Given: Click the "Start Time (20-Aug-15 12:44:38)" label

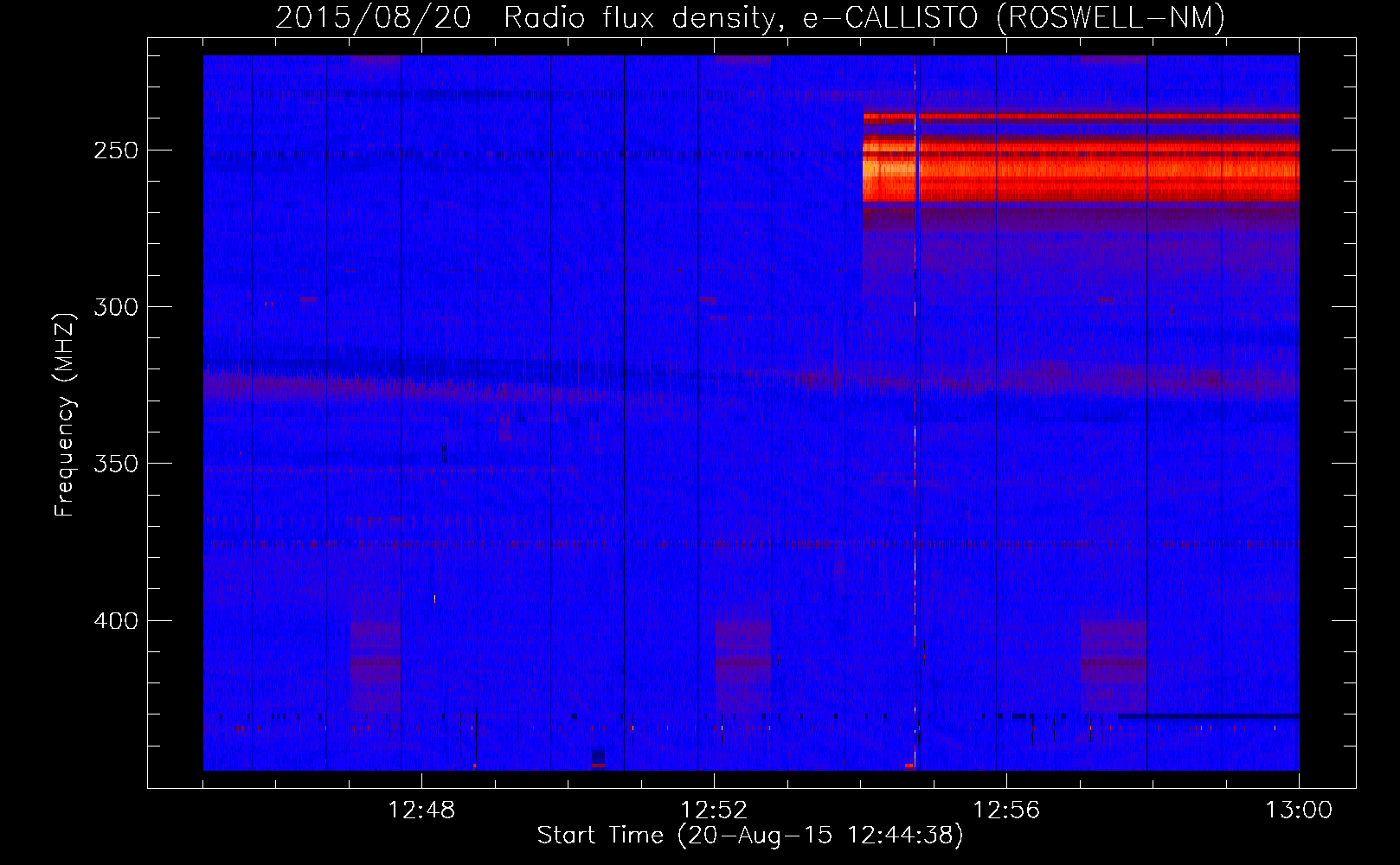Looking at the screenshot, I should (750, 836).
